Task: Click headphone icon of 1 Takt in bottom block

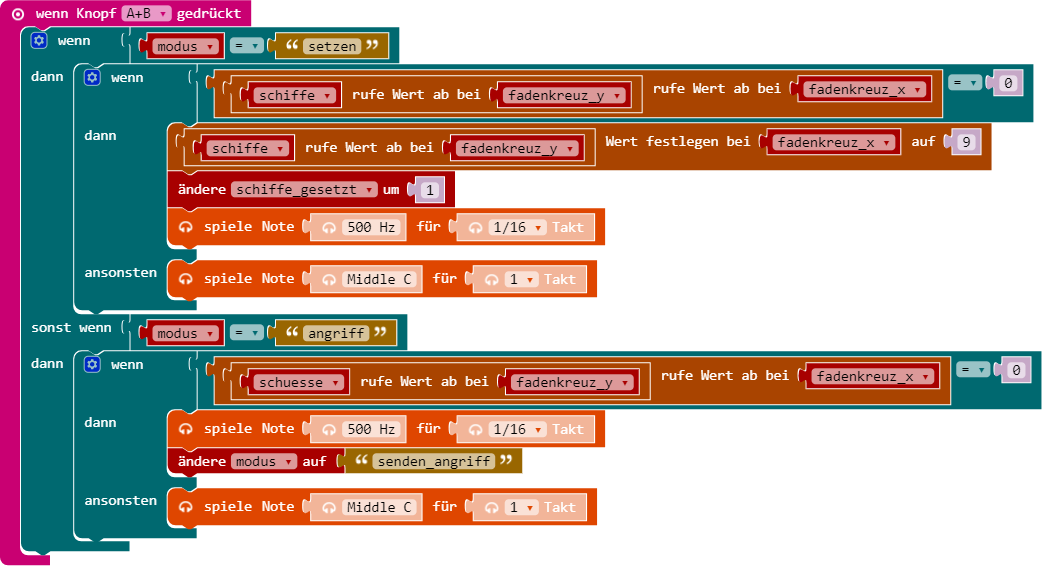Action: (490, 507)
